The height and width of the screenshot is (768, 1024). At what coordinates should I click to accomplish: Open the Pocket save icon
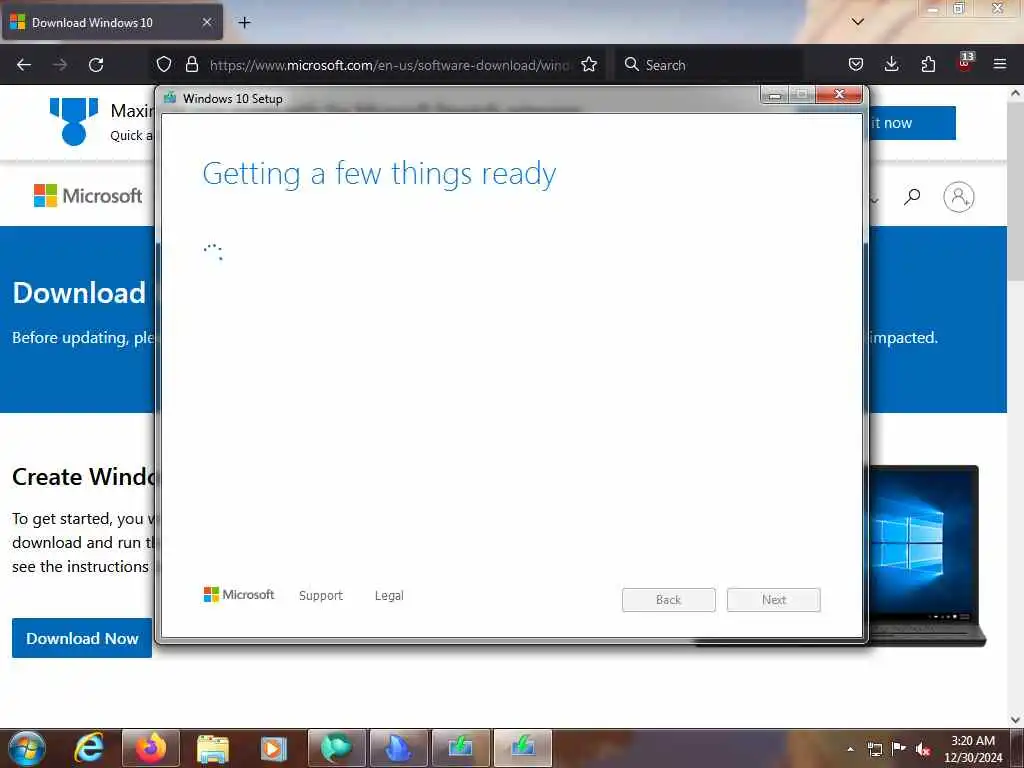tap(856, 64)
